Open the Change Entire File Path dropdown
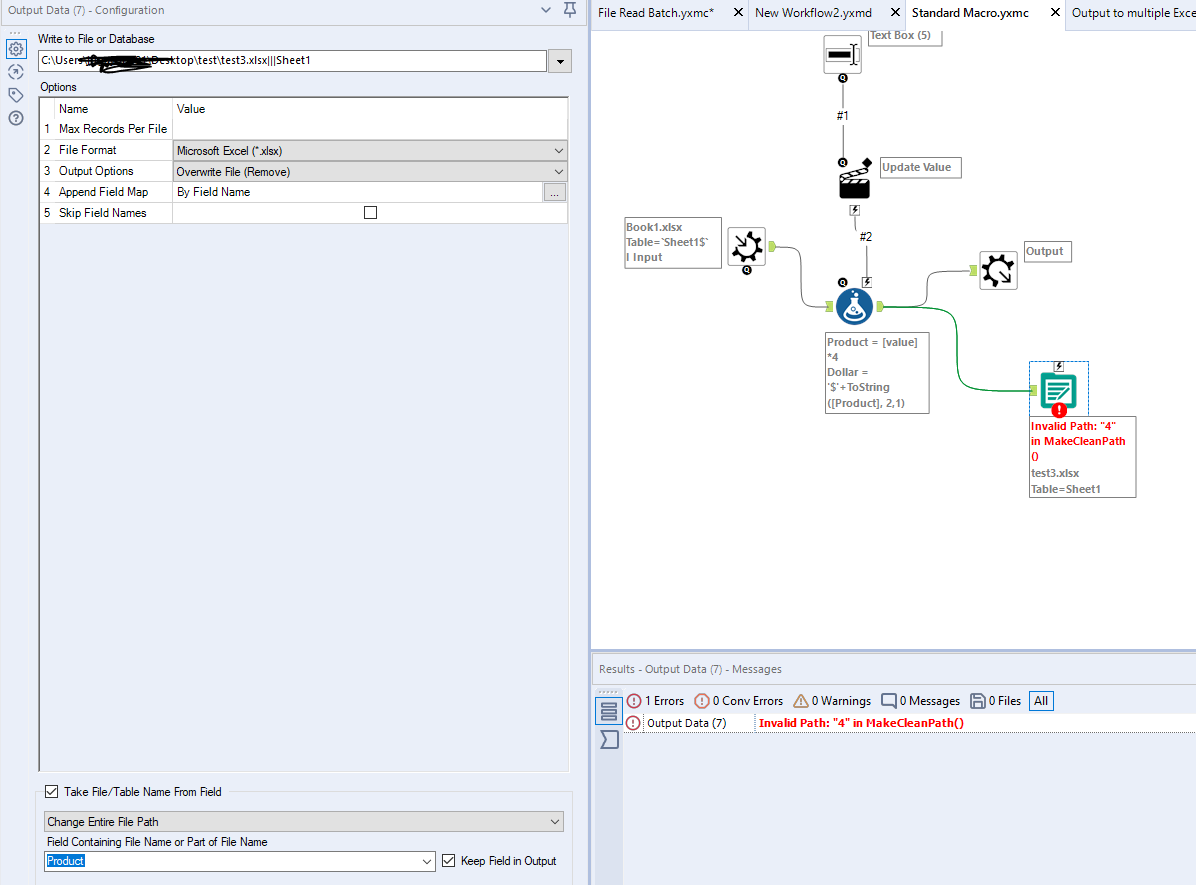This screenshot has width=1196, height=885. 304,822
